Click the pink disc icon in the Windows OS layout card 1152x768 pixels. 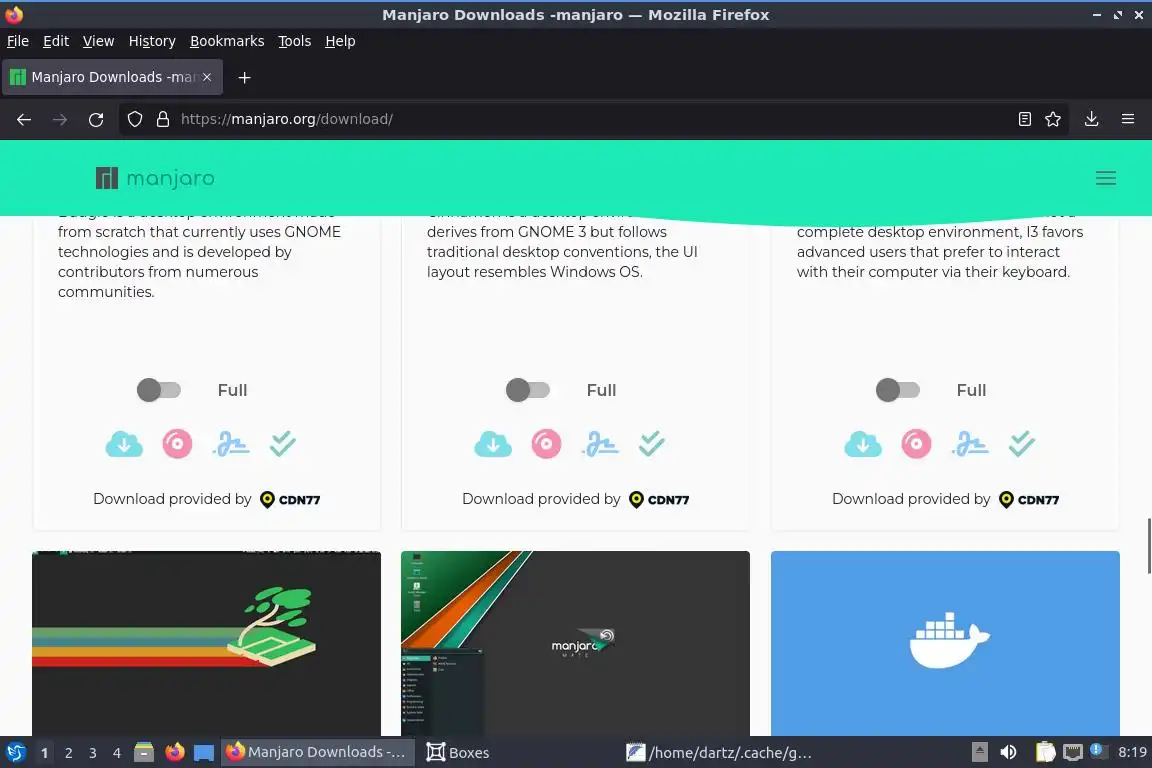click(546, 444)
